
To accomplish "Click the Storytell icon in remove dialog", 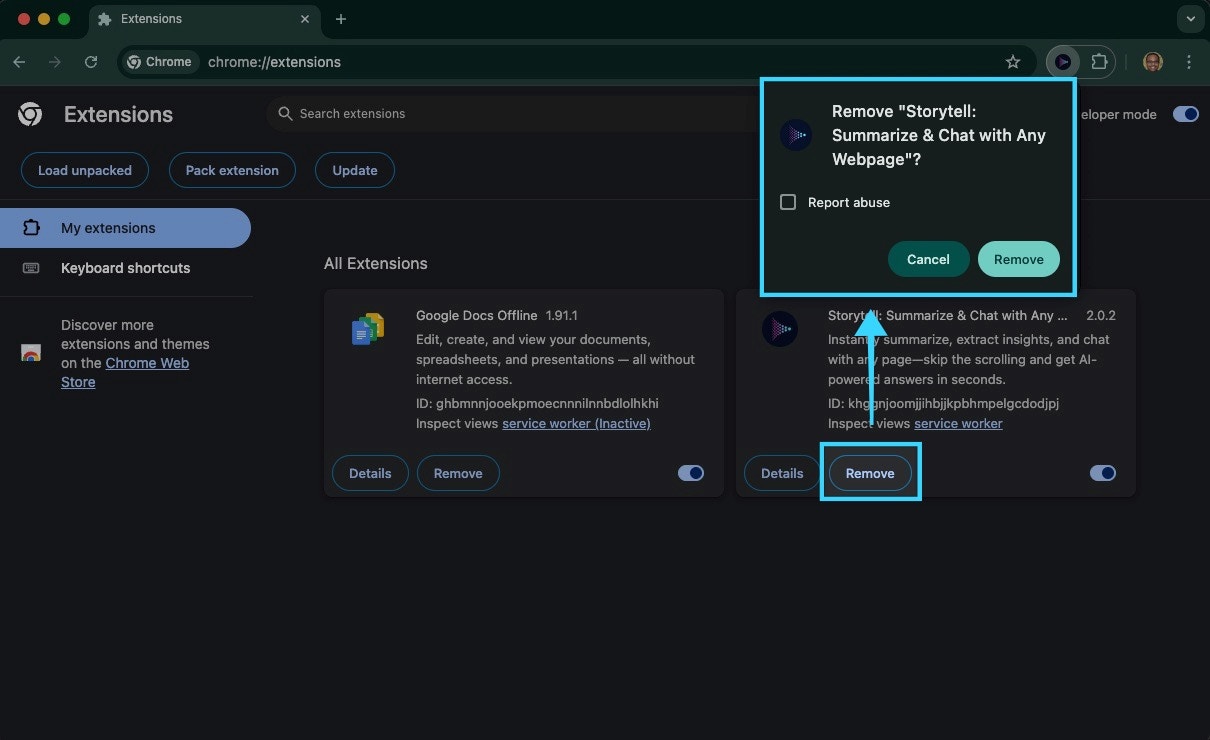I will point(796,135).
